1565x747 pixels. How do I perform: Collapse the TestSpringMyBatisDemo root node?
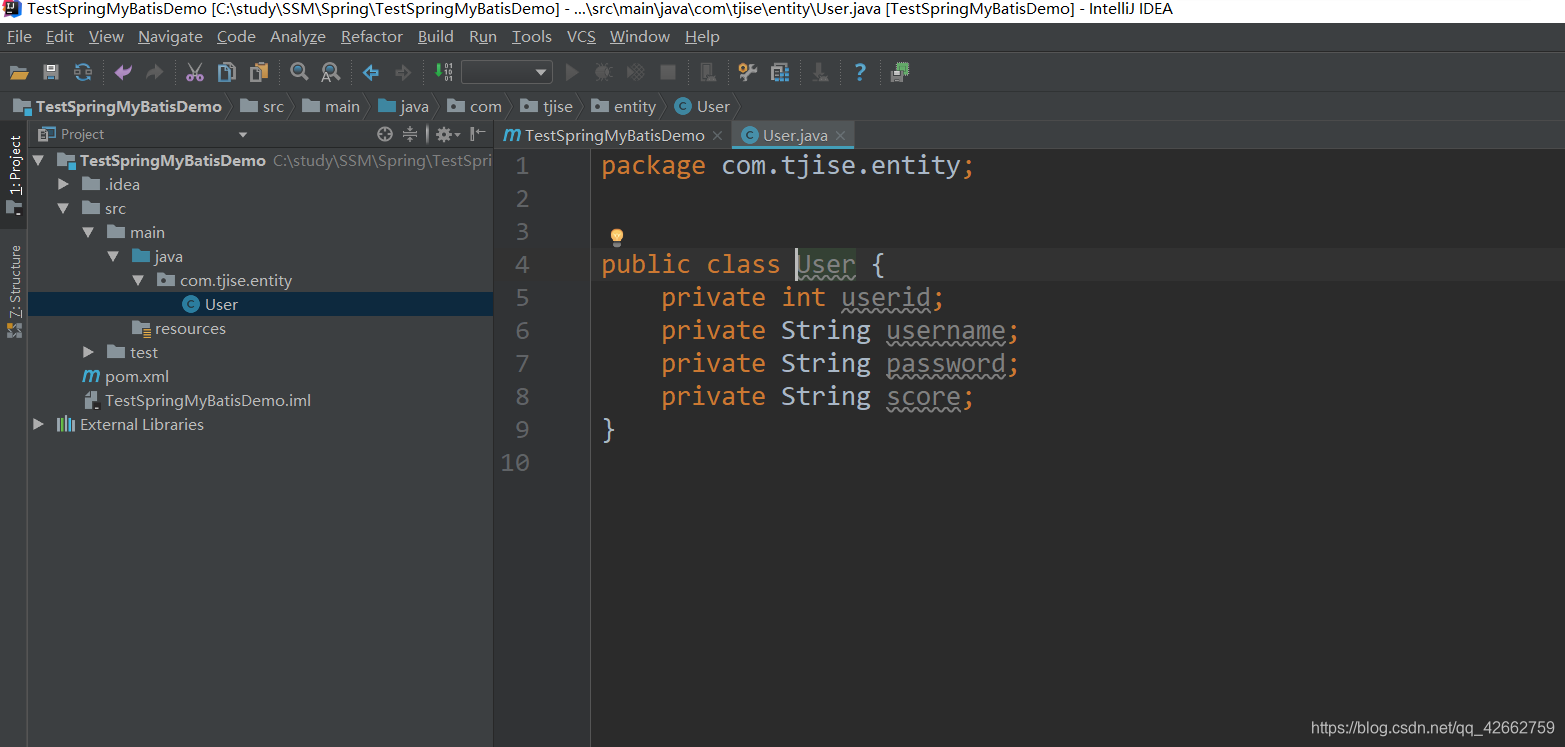[x=38, y=160]
